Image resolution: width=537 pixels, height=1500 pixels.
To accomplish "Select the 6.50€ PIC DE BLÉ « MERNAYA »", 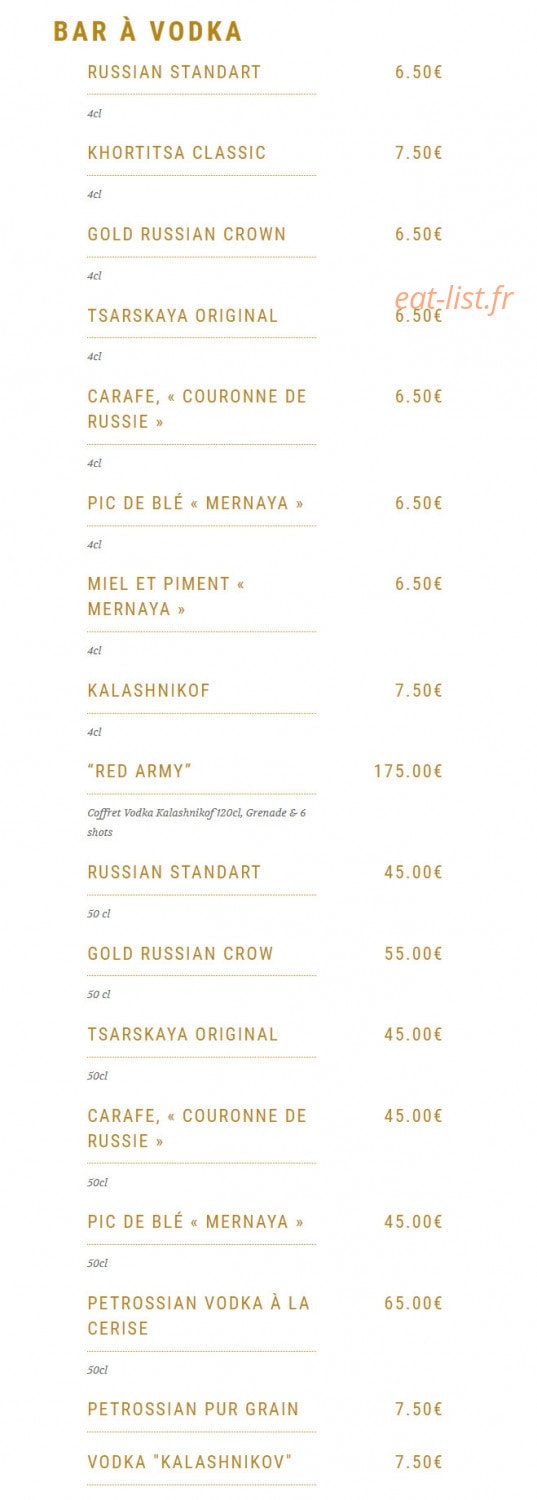I will tap(196, 503).
